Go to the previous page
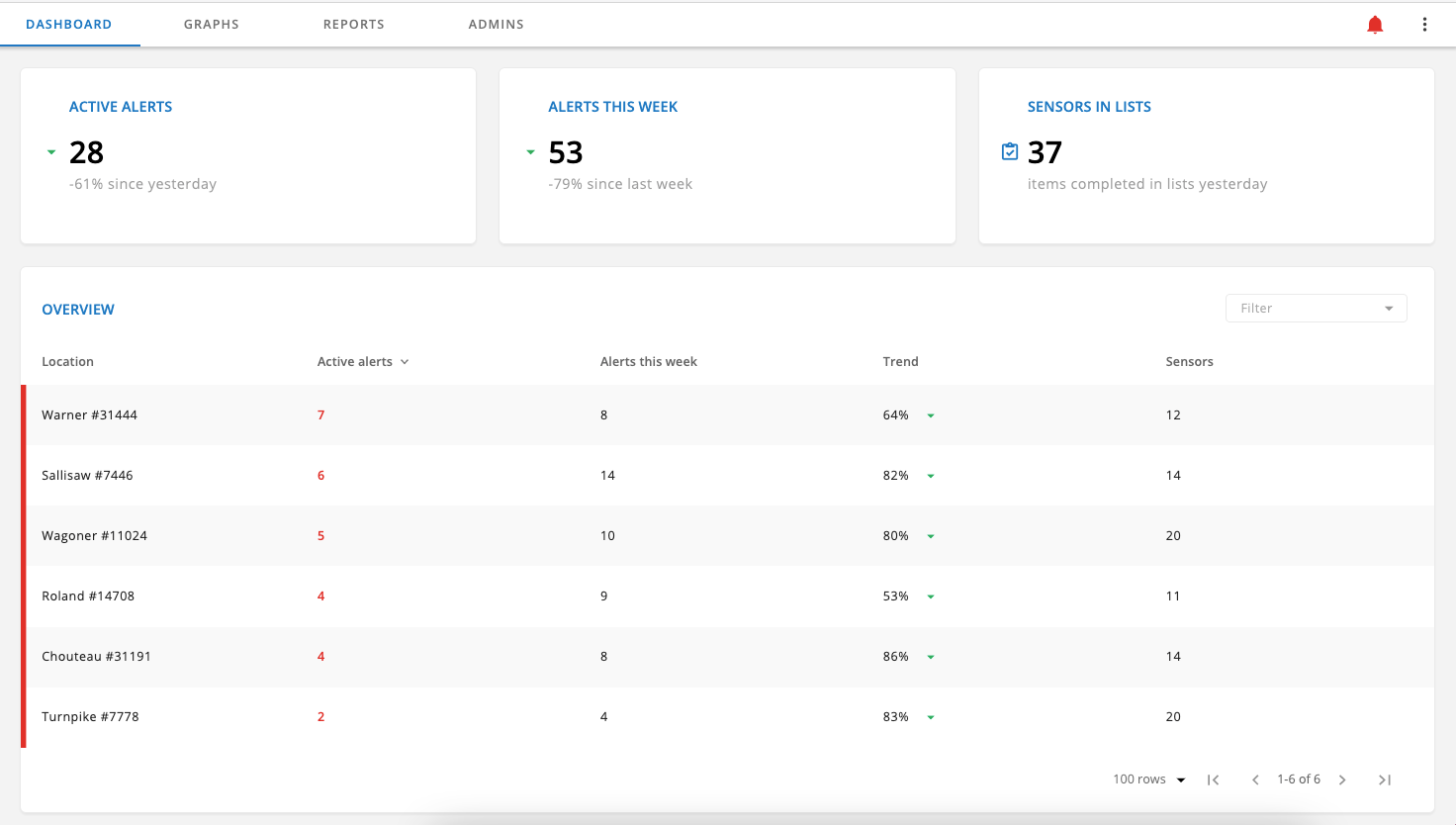Image resolution: width=1456 pixels, height=825 pixels. pyautogui.click(x=1255, y=779)
